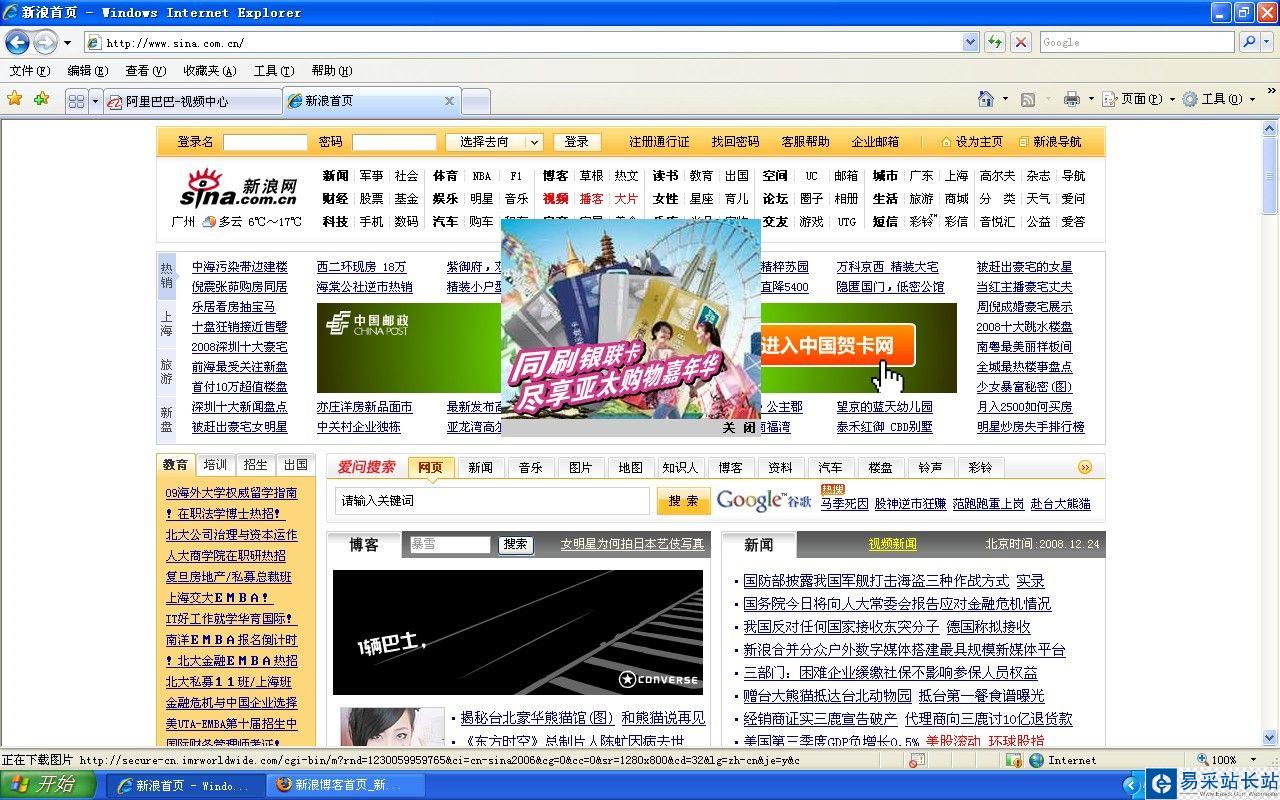Open the Windows 开始 start button

tap(48, 785)
